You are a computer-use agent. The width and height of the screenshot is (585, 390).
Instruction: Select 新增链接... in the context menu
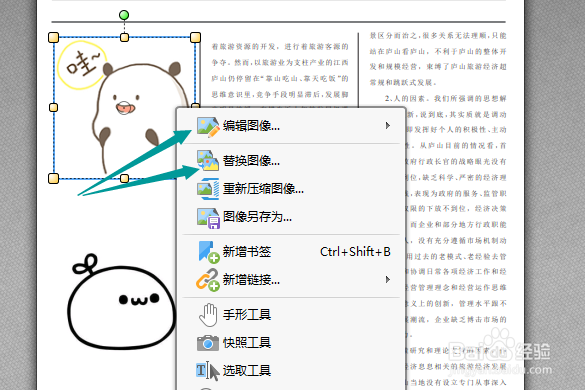[x=291, y=280]
